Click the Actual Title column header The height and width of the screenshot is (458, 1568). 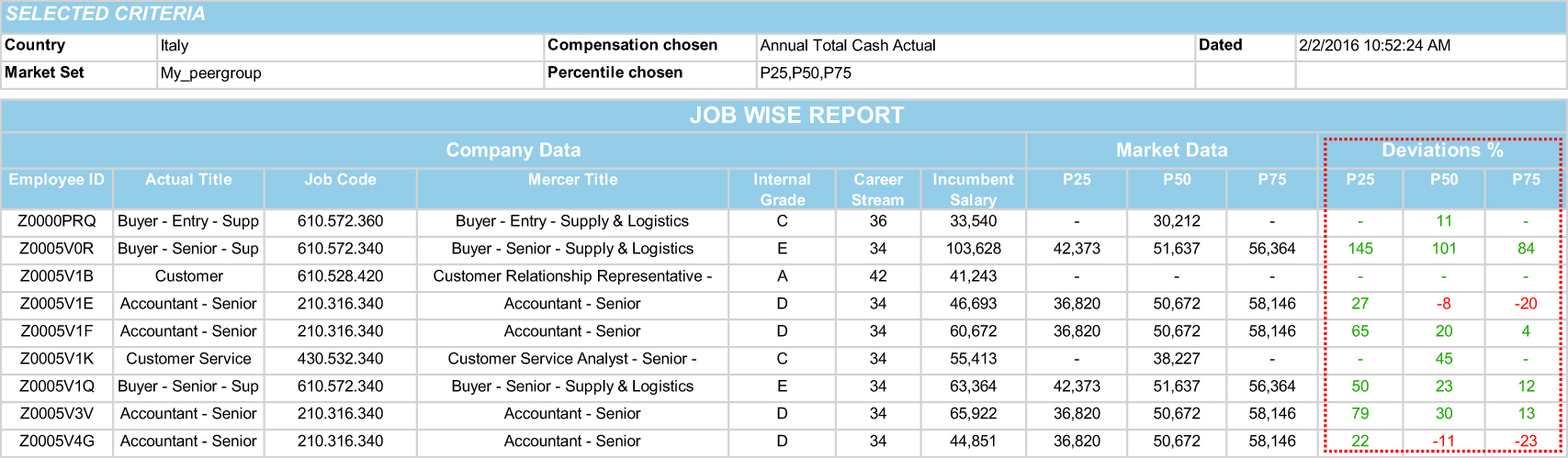coord(188,181)
